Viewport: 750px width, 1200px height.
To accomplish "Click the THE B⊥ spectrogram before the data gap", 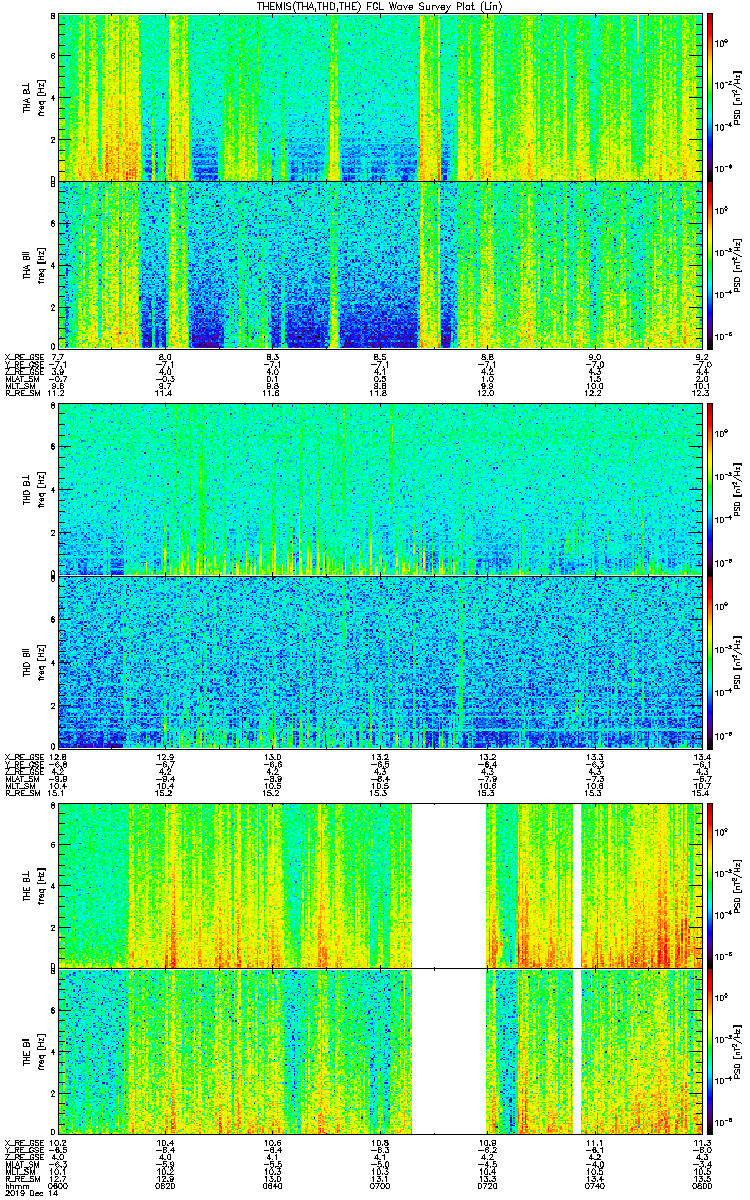I will click(235, 884).
